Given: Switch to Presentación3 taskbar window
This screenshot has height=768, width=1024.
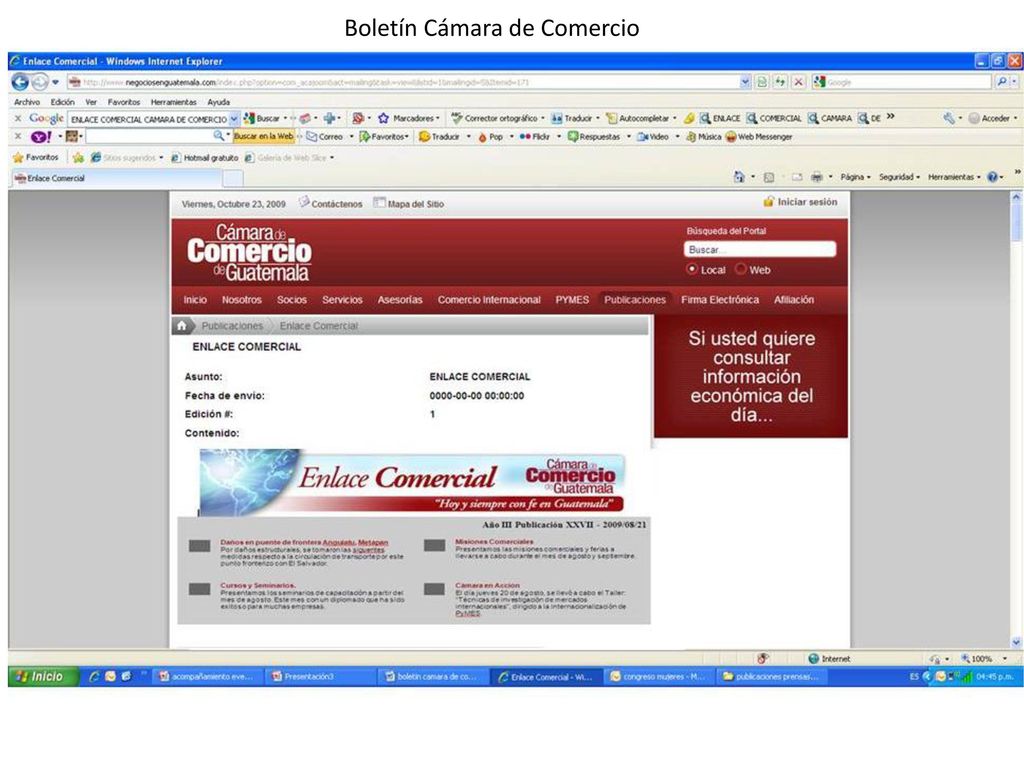Looking at the screenshot, I should 320,677.
